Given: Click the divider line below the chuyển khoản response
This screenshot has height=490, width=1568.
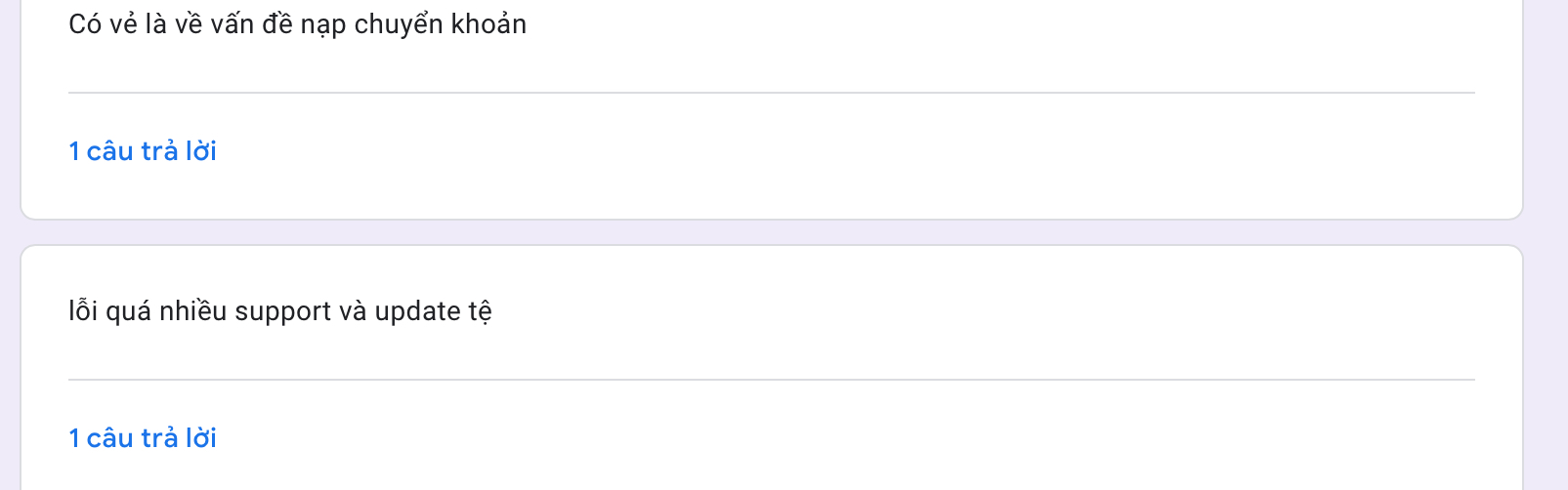Looking at the screenshot, I should (772, 93).
